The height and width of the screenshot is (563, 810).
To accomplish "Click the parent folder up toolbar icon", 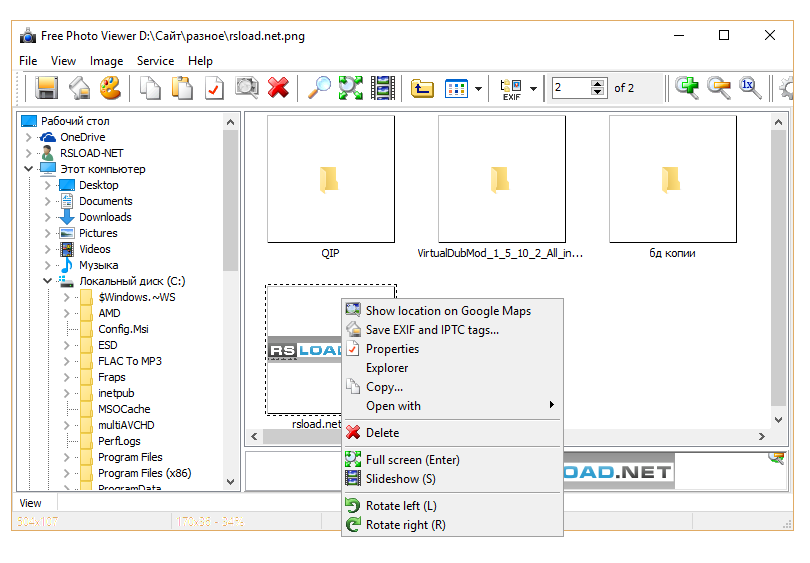I will (x=423, y=88).
